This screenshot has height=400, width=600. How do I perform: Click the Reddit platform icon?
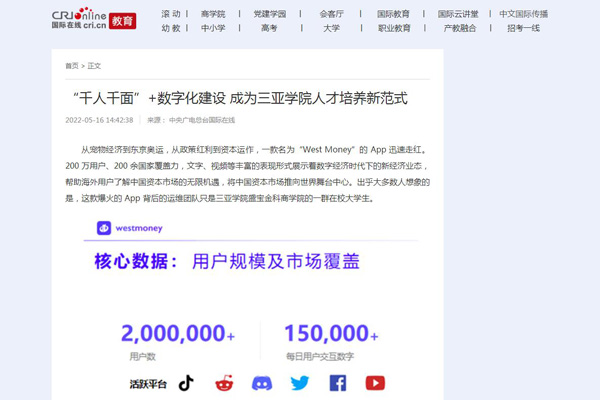(224, 383)
